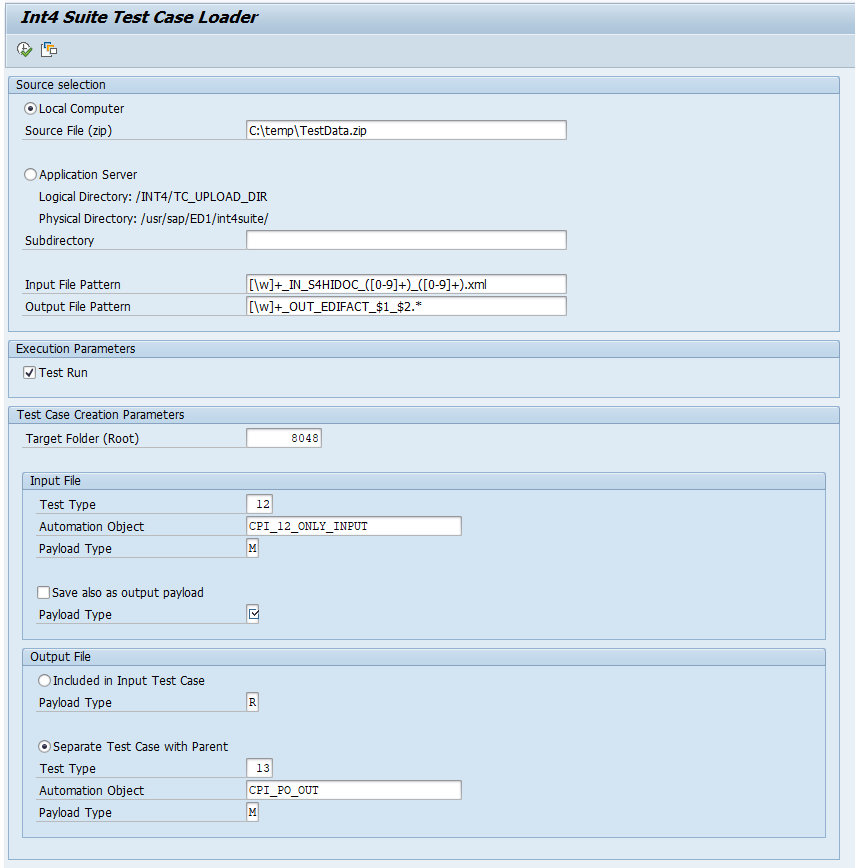Click the Source File (zip) field
Screen dimensions: 855x868
click(405, 130)
